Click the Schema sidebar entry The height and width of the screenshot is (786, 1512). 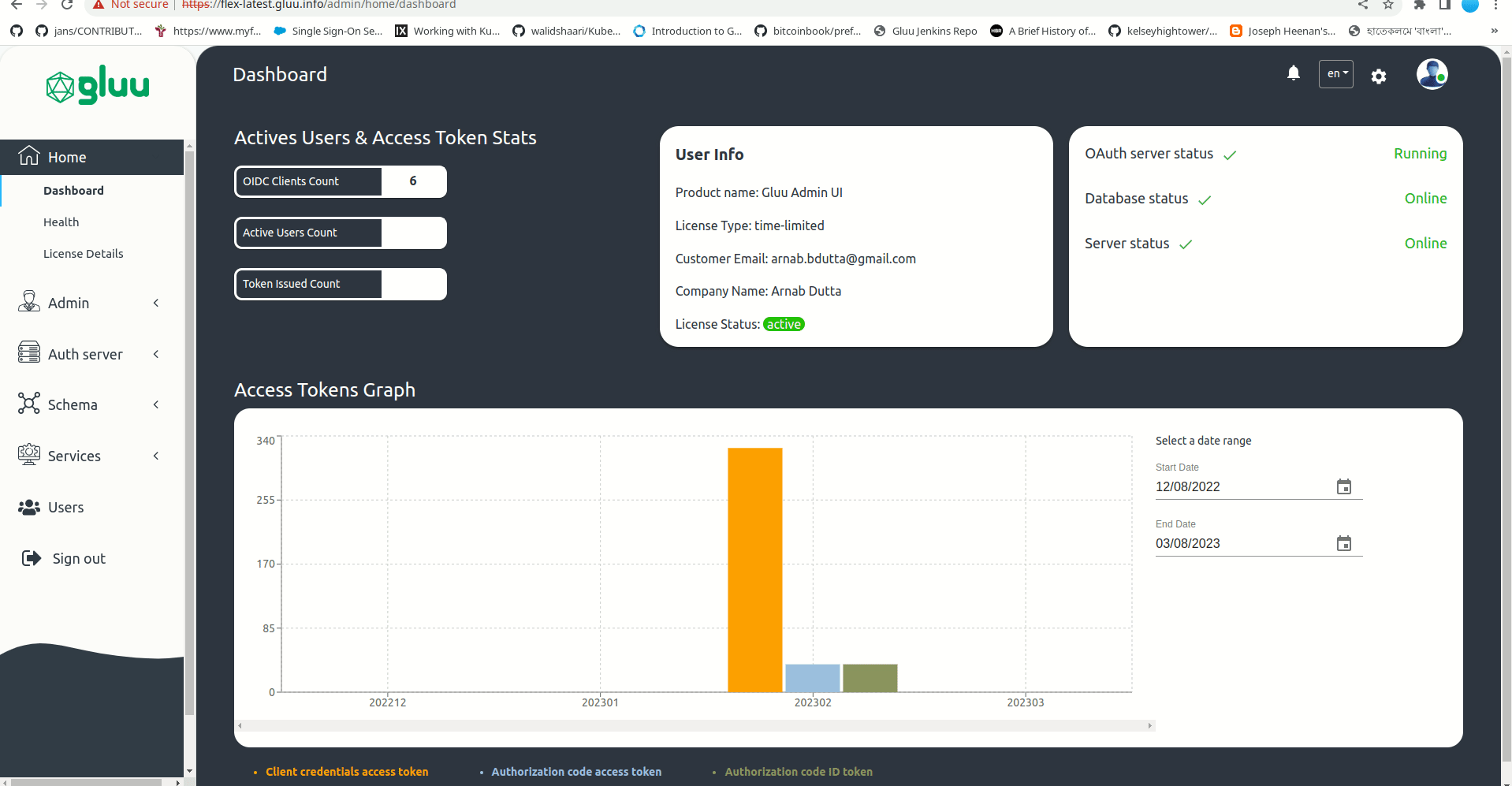(71, 404)
